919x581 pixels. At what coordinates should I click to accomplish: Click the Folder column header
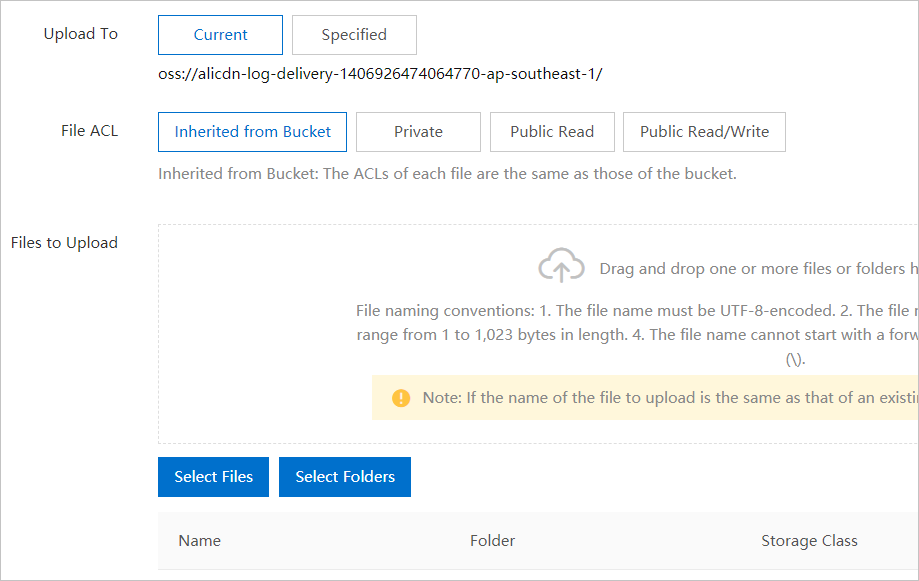[x=492, y=541]
